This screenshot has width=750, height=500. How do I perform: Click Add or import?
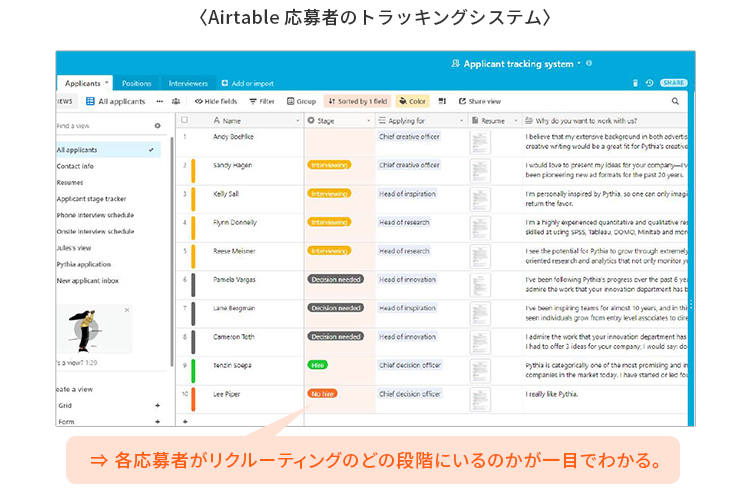click(x=248, y=83)
